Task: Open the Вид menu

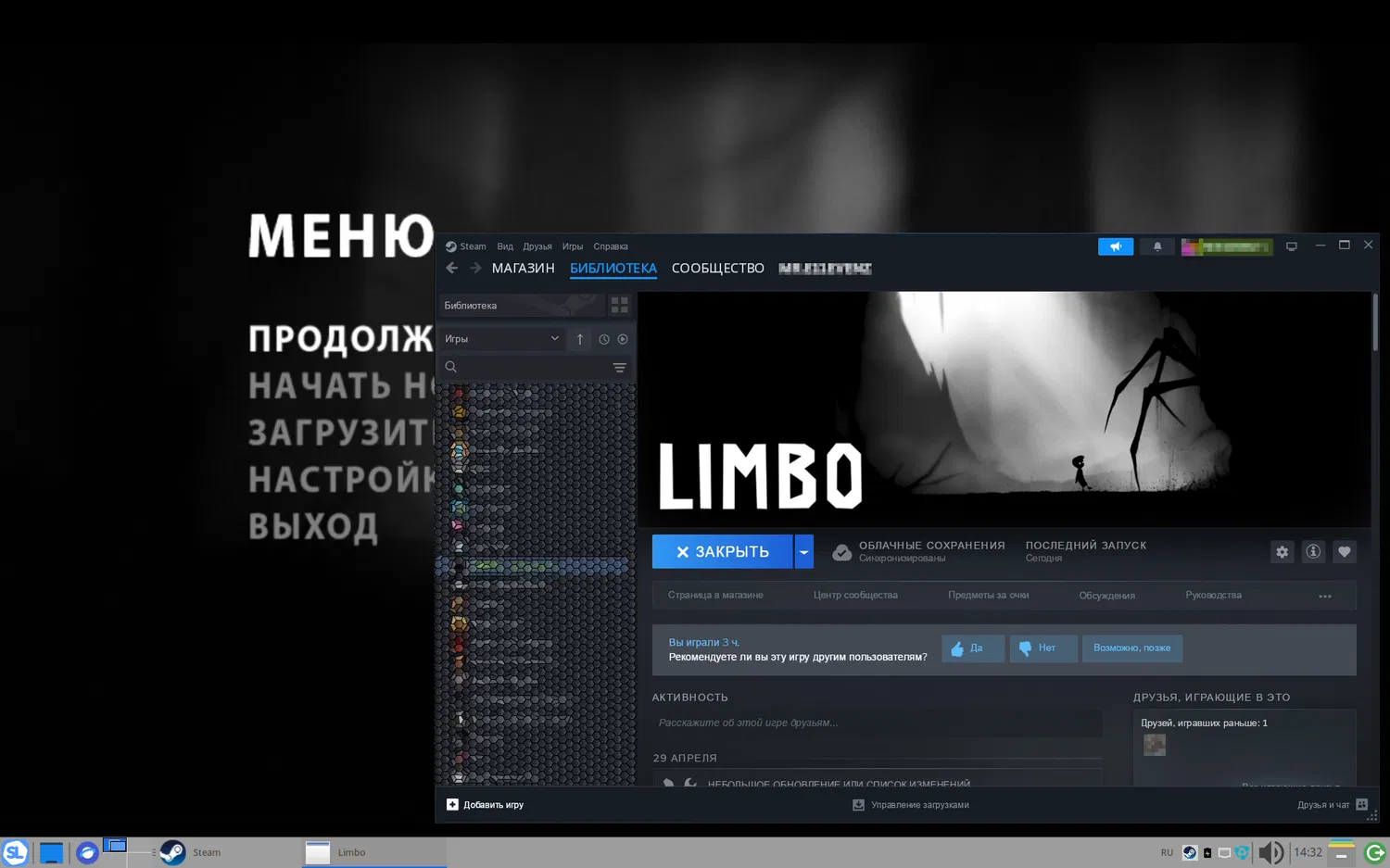Action: coord(505,246)
